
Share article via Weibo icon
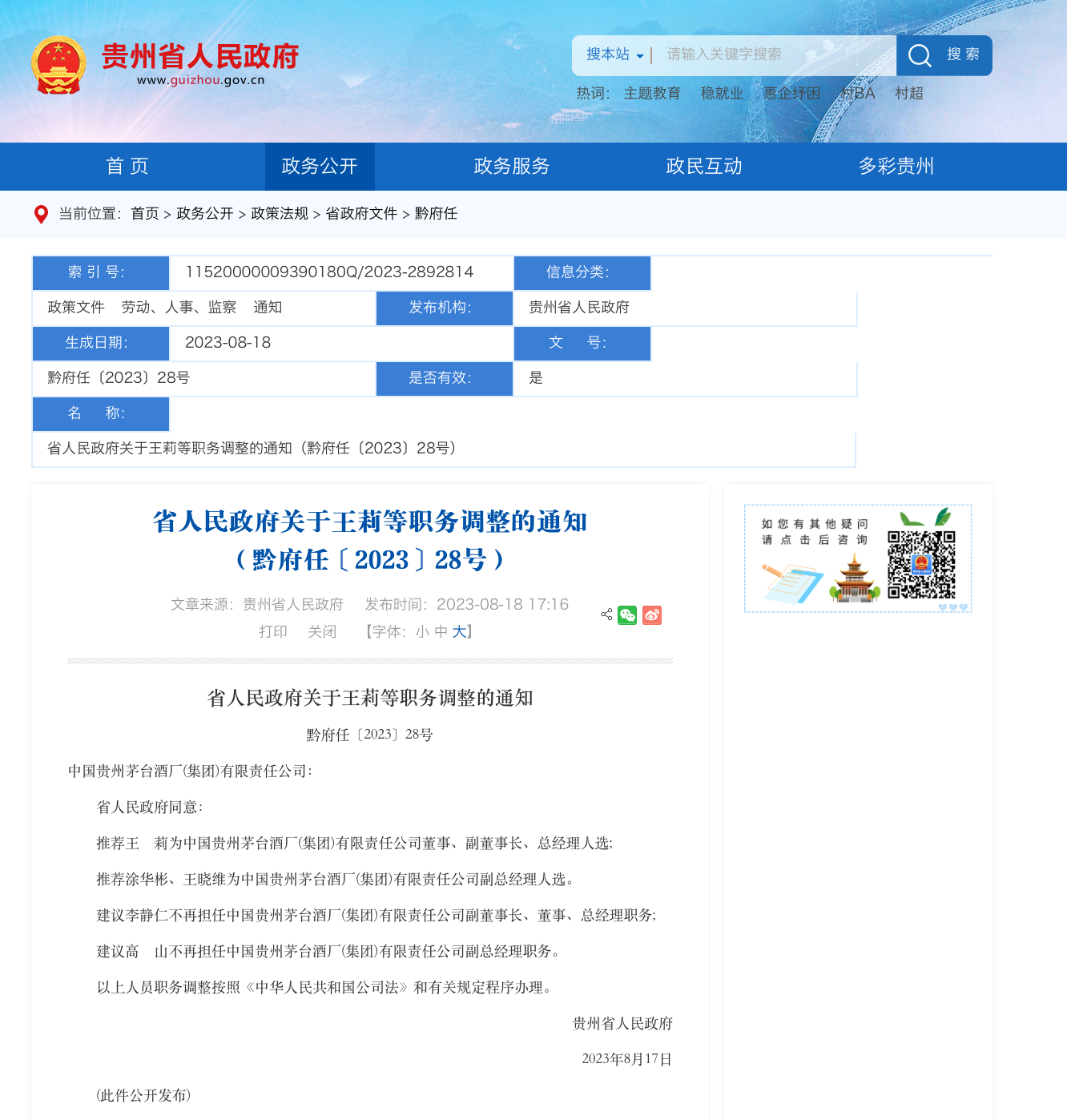point(652,615)
